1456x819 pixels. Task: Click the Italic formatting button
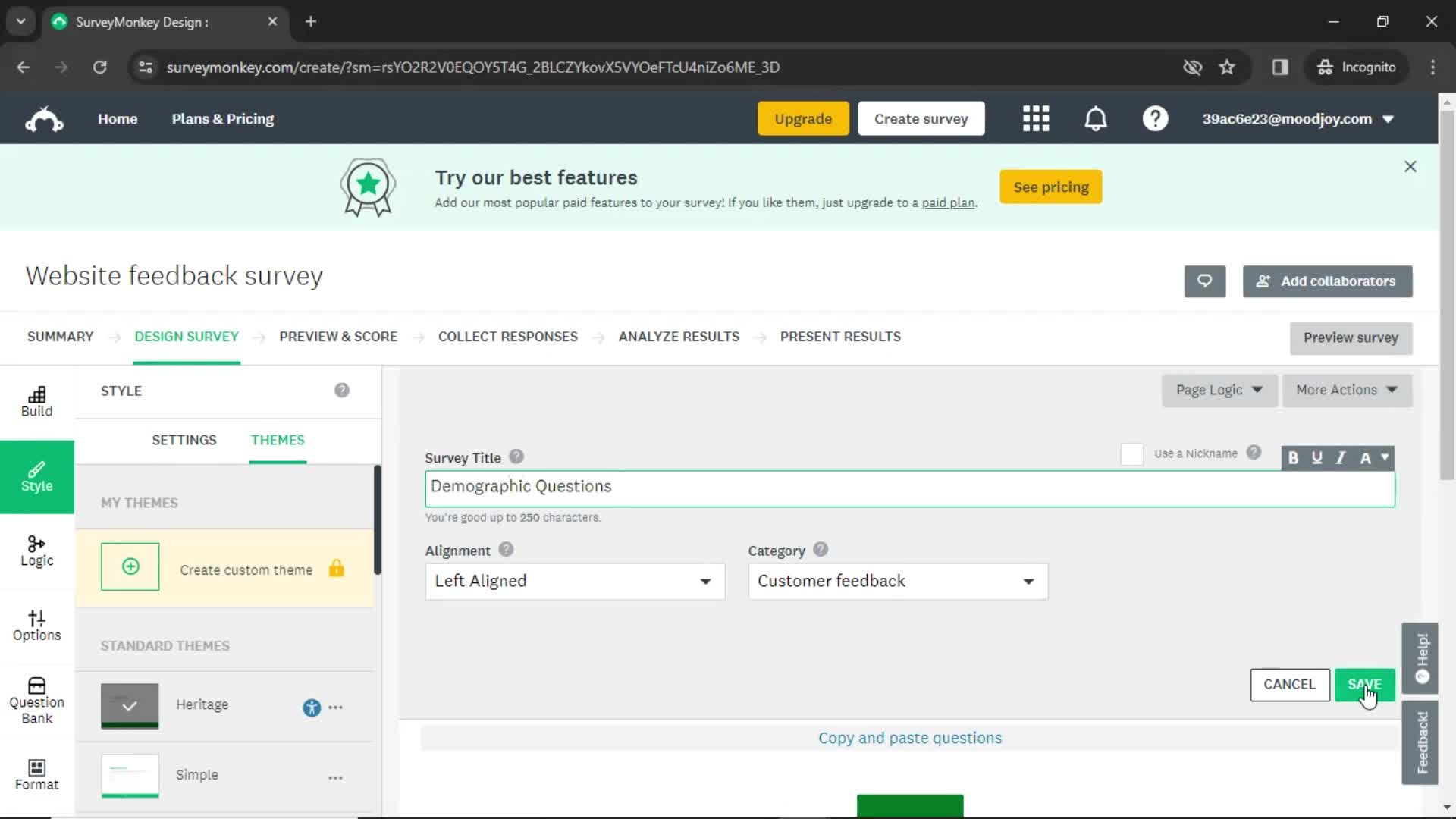pos(1341,457)
